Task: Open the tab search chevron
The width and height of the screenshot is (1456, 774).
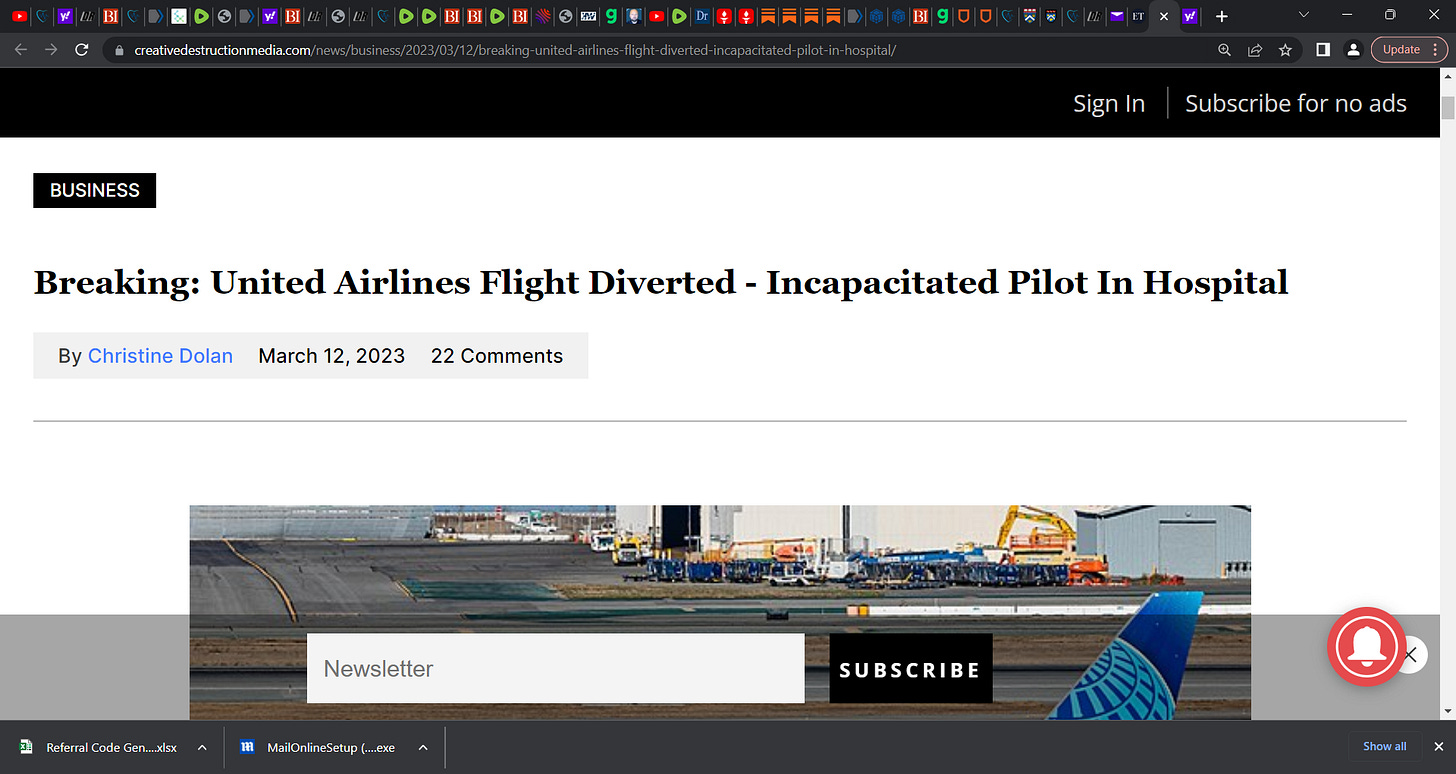Action: [1303, 15]
